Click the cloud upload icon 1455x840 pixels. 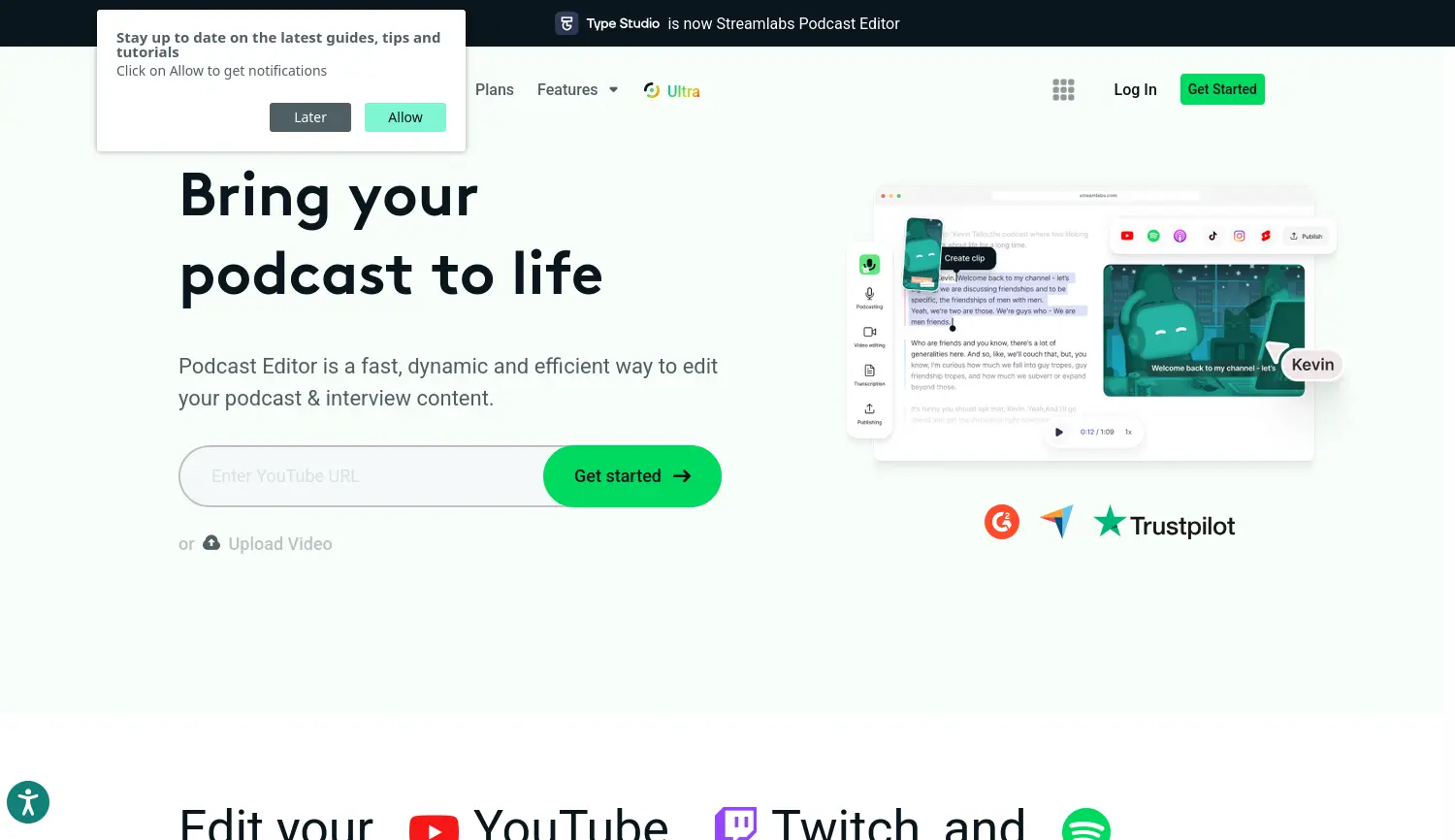click(211, 543)
